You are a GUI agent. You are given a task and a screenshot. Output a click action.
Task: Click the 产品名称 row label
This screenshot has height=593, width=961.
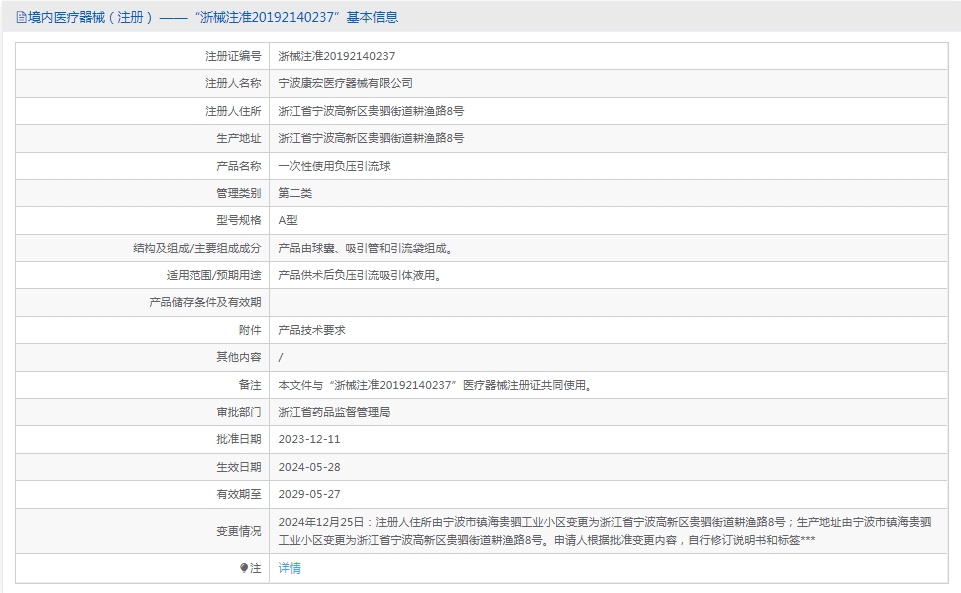(x=238, y=166)
